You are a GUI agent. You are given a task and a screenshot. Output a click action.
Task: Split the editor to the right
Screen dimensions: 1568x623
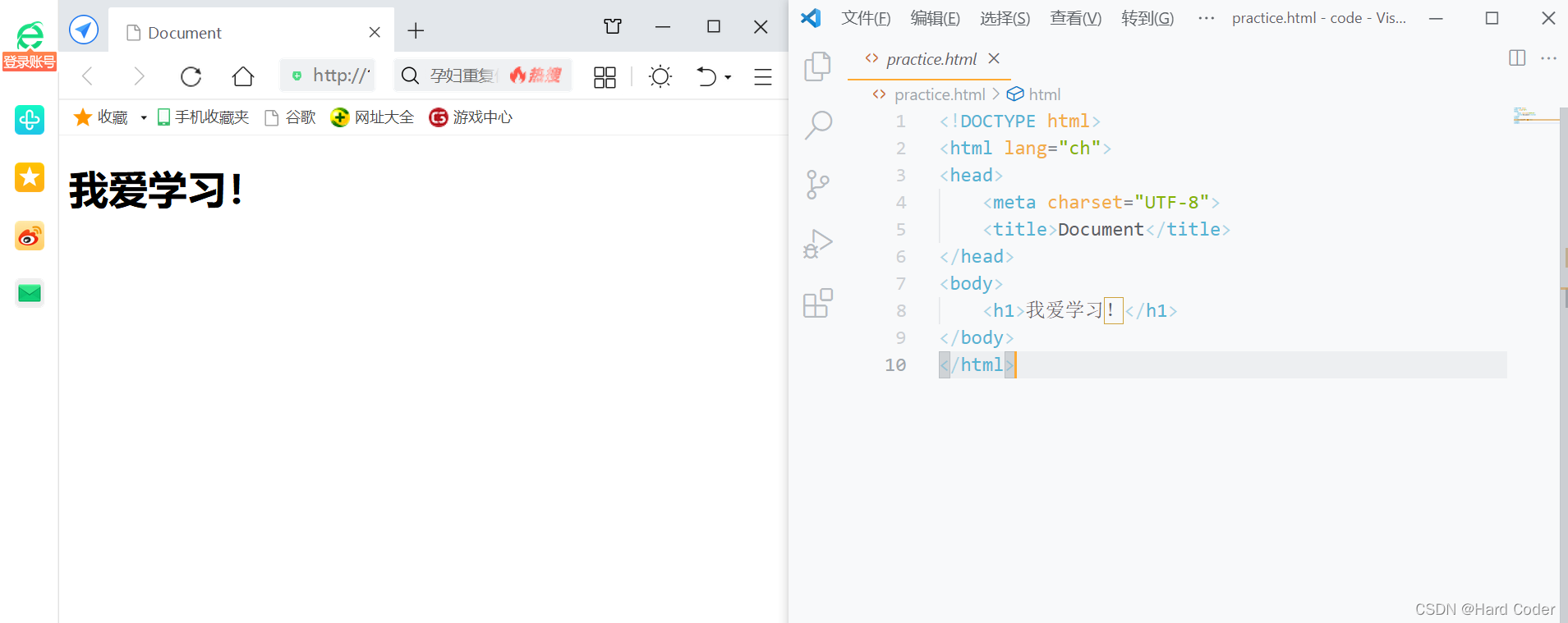[x=1517, y=57]
